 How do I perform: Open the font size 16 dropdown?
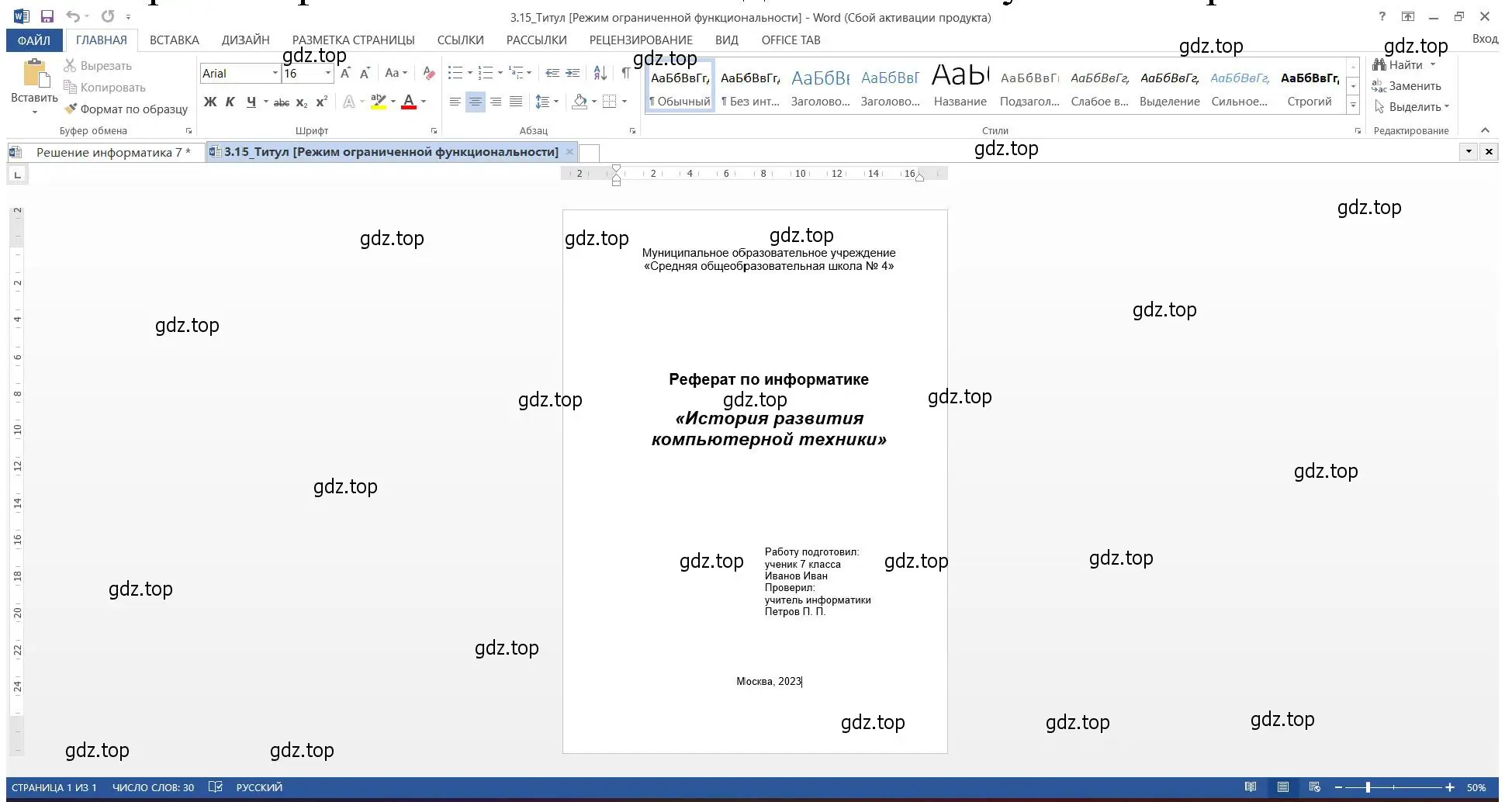tap(328, 73)
